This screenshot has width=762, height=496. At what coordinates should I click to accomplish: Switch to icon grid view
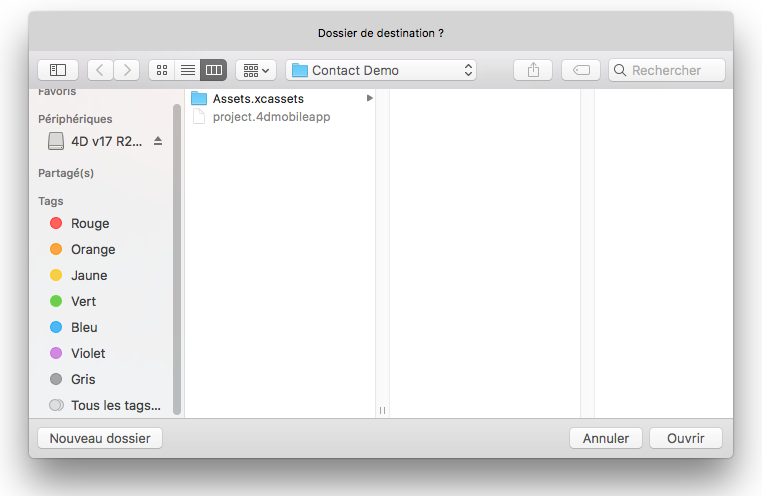(162, 70)
